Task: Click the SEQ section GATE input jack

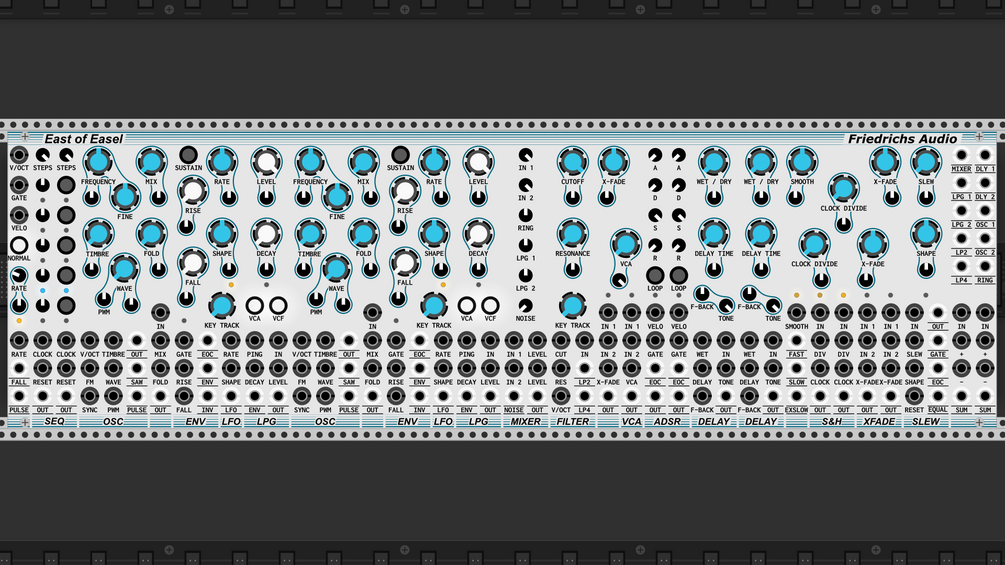Action: 19,185
